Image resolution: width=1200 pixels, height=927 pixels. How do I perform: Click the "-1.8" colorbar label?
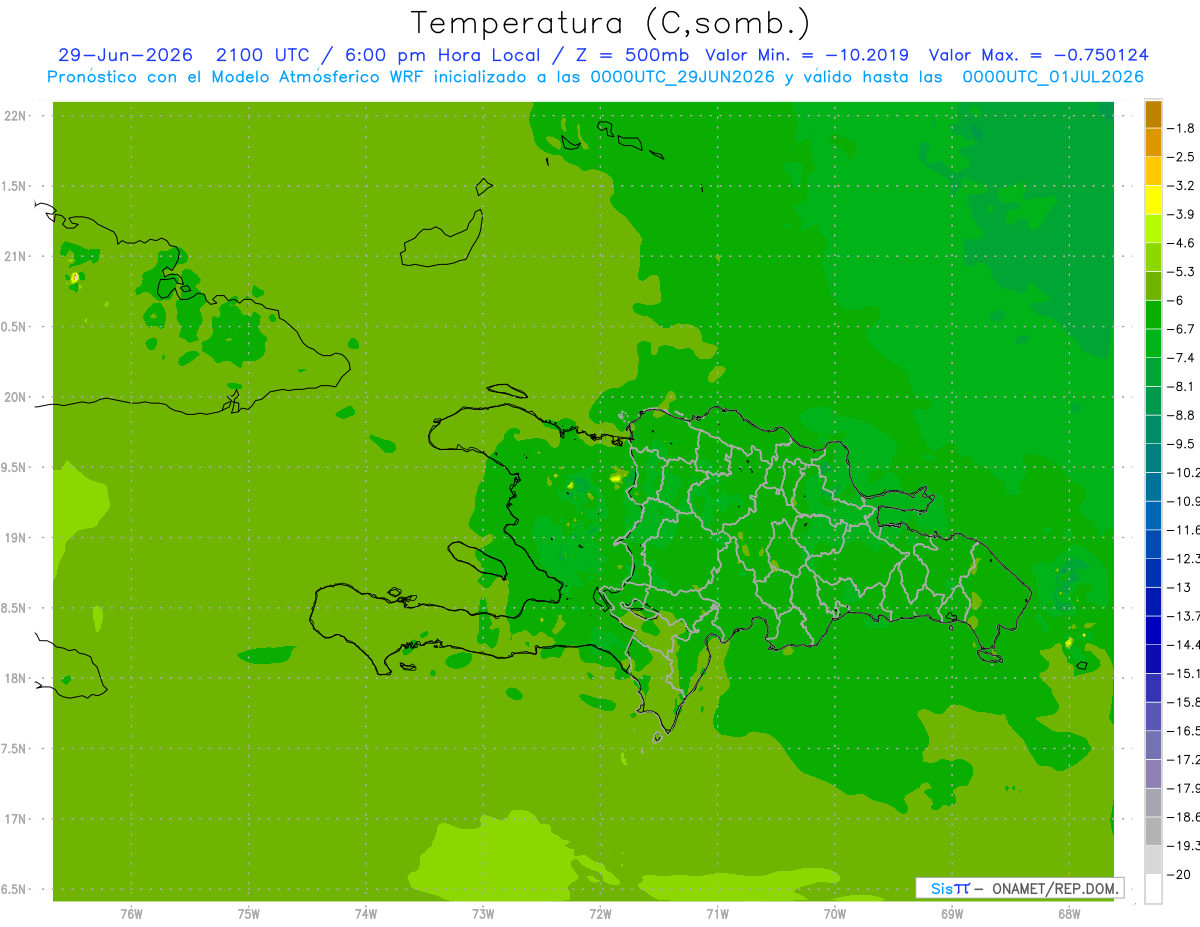(1182, 127)
